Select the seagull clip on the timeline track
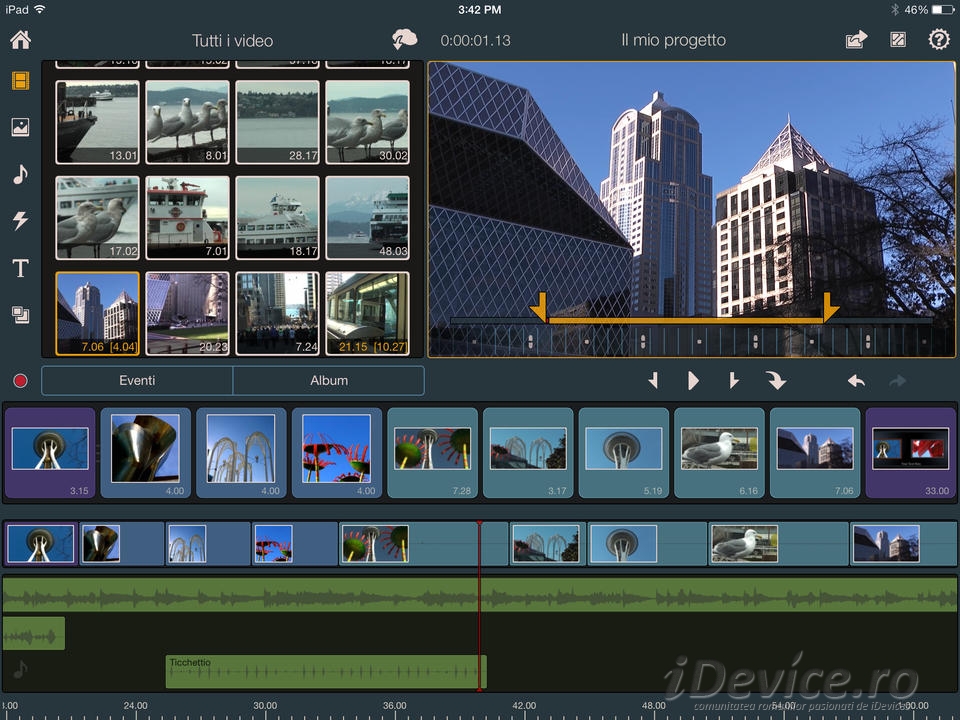The image size is (960, 720). (x=778, y=544)
